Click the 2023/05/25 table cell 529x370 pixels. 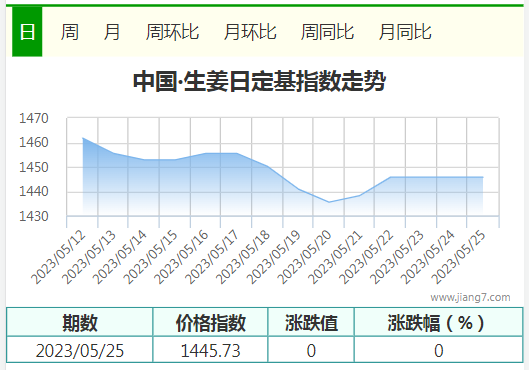pyautogui.click(x=80, y=351)
